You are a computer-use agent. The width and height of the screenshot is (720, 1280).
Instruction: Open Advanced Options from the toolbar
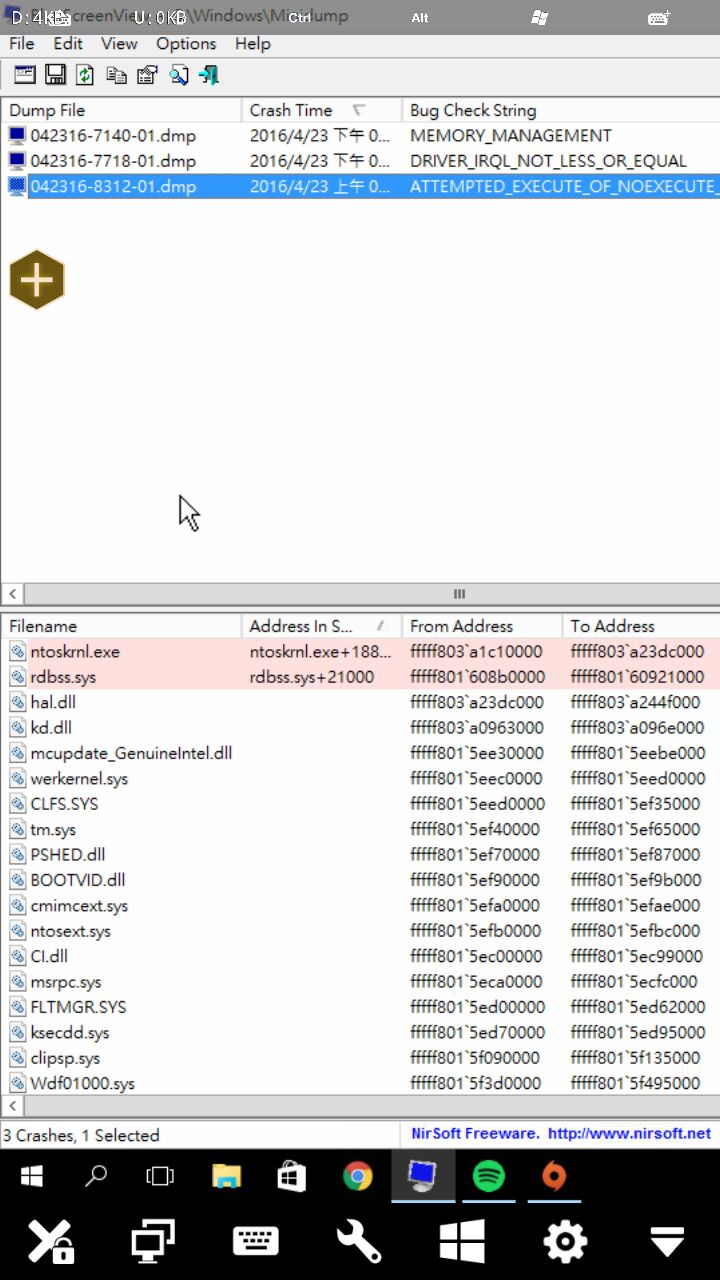tap(24, 75)
